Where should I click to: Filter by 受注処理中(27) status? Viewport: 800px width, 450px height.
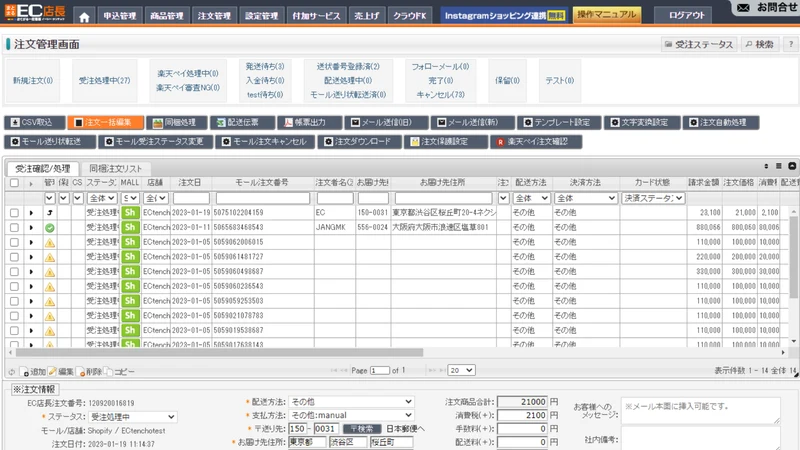click(x=105, y=81)
